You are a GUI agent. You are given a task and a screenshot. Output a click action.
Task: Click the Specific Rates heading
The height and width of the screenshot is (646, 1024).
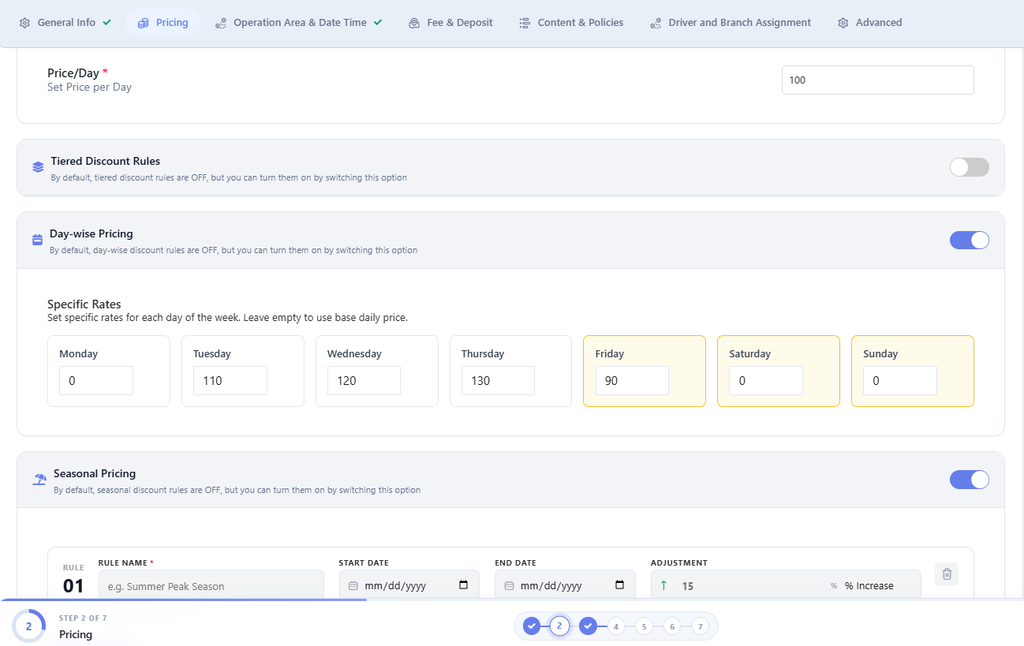(x=84, y=304)
